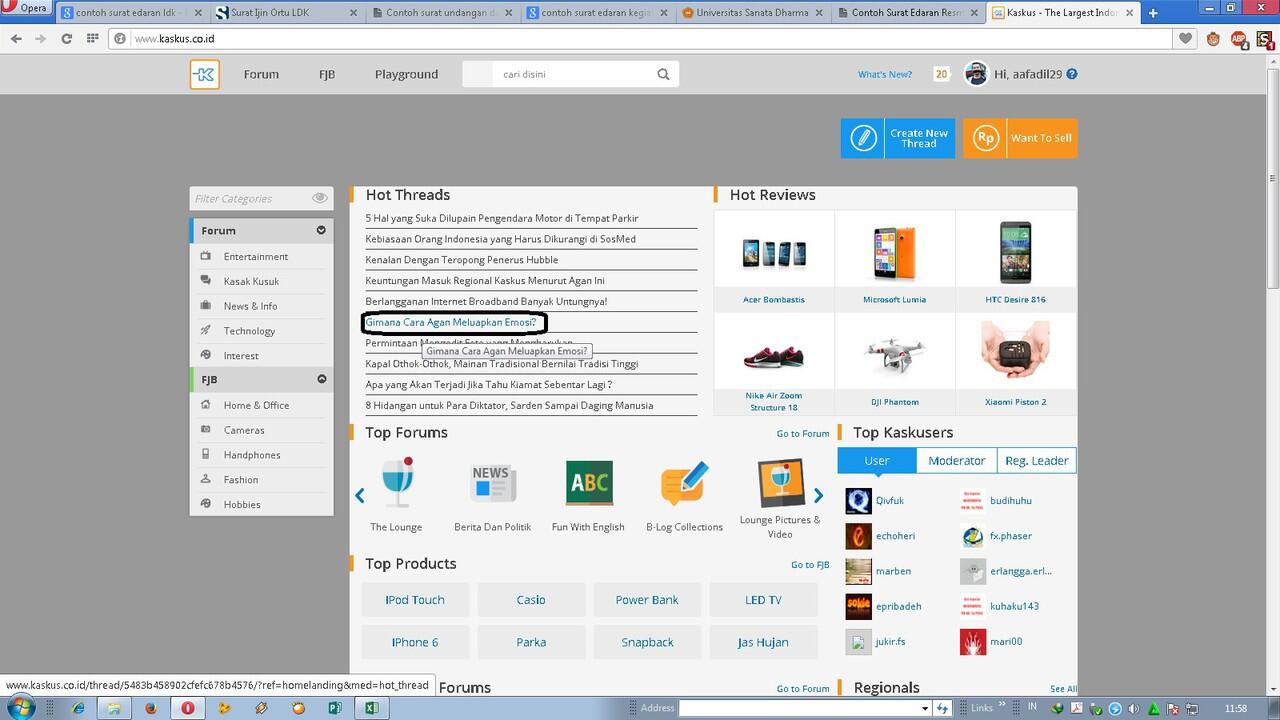Click the Kaskus logo icon
The width and height of the screenshot is (1280, 720).
(205, 74)
